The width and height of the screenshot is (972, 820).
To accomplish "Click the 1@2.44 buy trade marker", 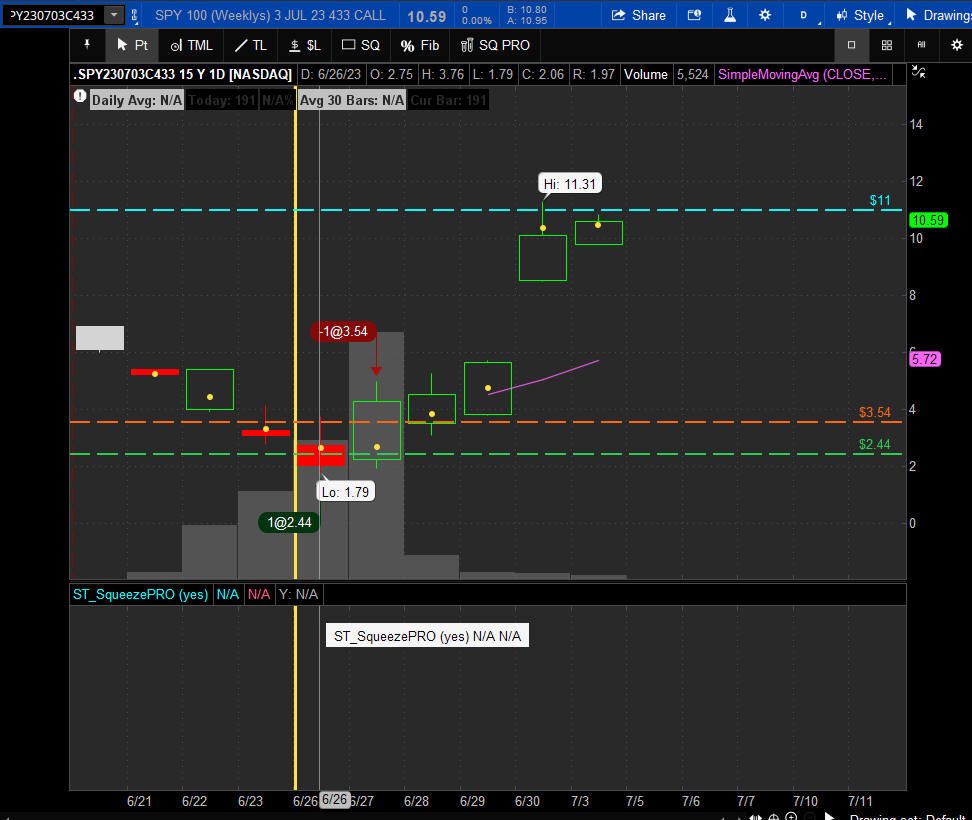I will [289, 522].
